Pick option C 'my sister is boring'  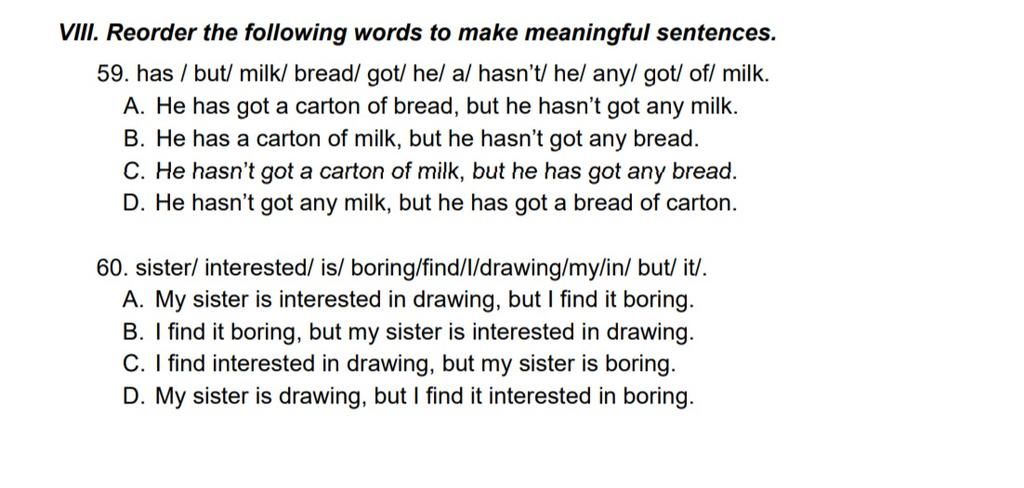399,364
